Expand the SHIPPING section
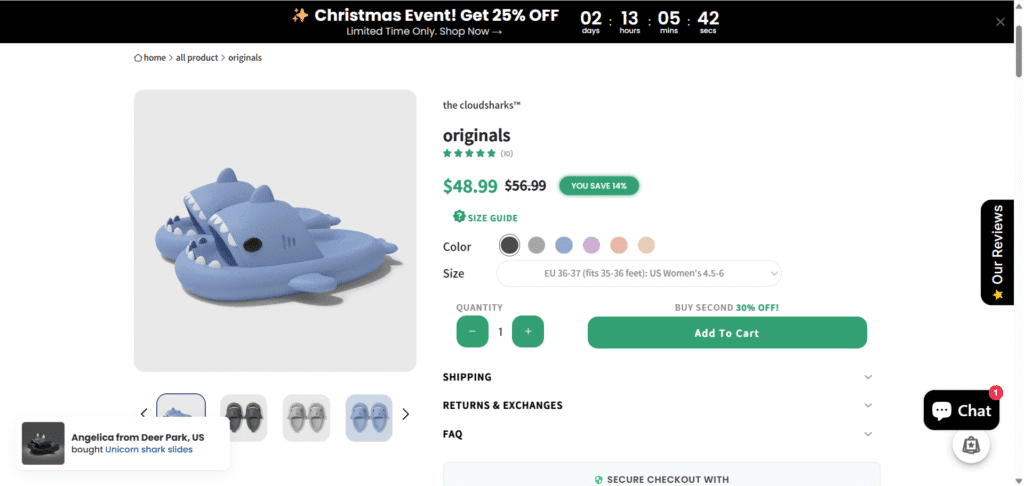Screen dimensions: 1024x486 (x=657, y=377)
